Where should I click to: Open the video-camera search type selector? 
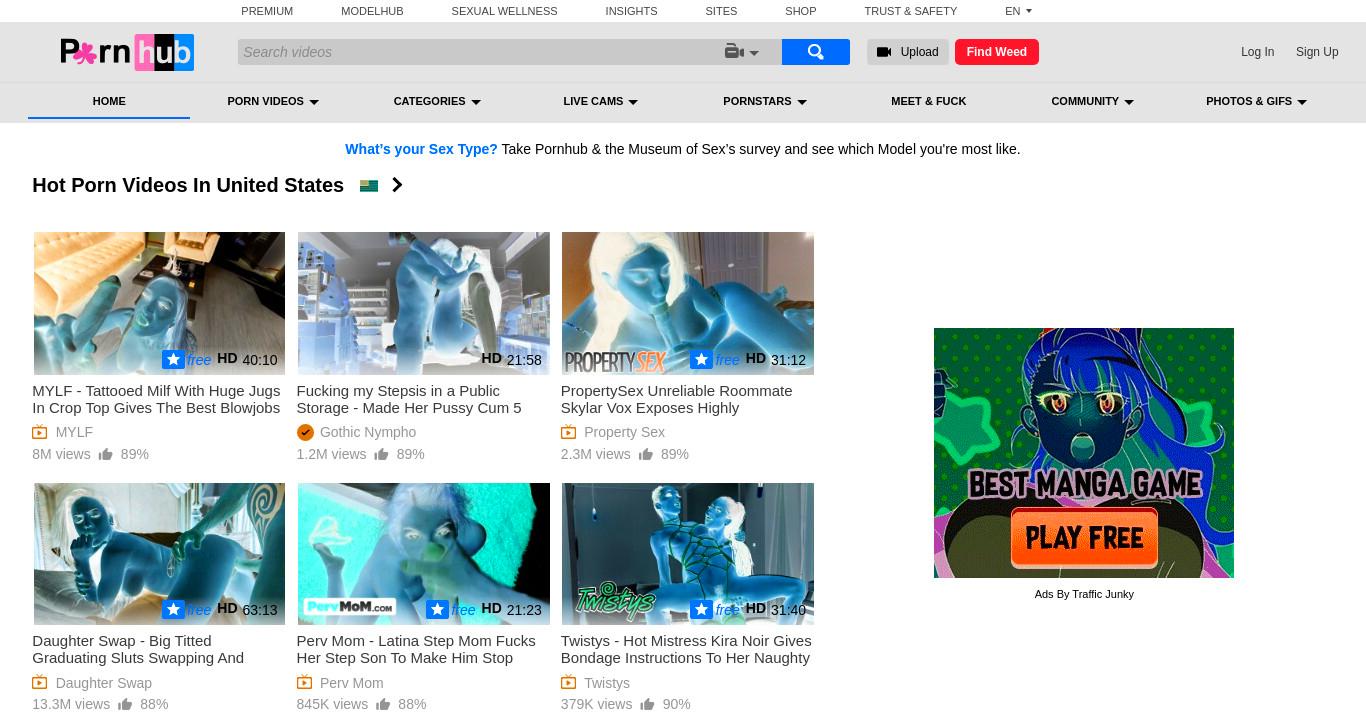742,52
